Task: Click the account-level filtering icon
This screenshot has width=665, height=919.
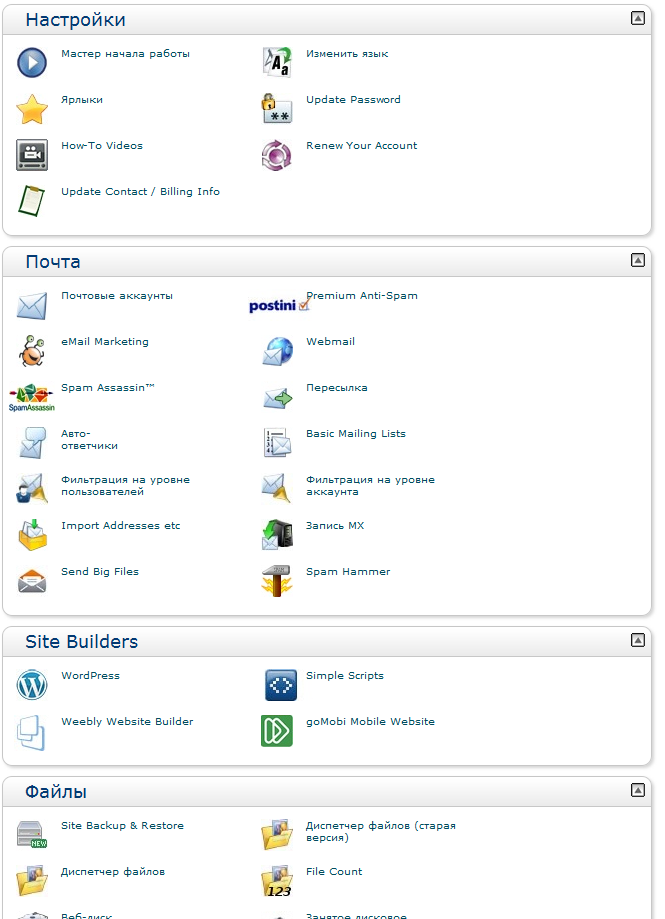Action: (277, 488)
